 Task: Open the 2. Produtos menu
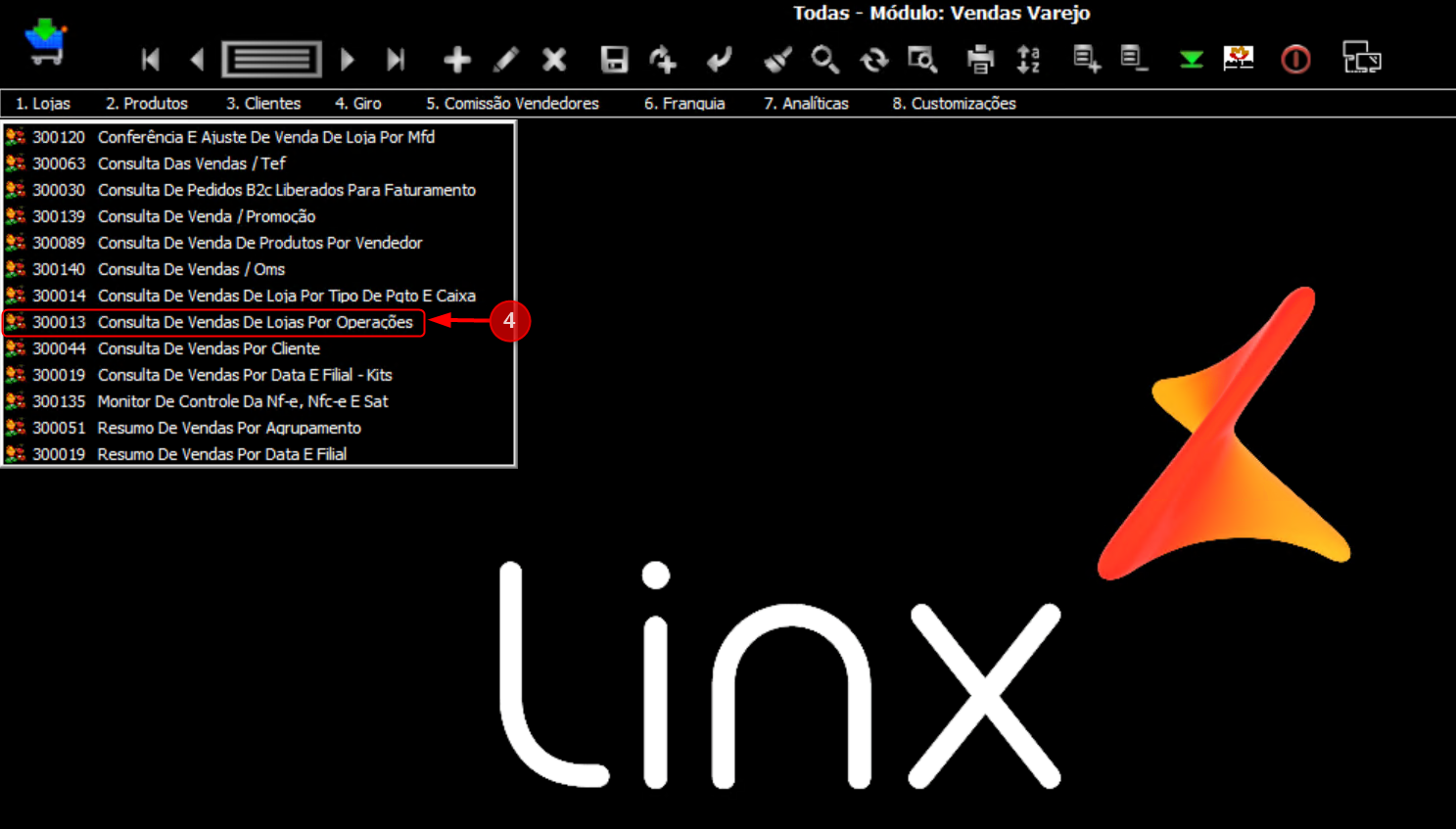pyautogui.click(x=147, y=104)
